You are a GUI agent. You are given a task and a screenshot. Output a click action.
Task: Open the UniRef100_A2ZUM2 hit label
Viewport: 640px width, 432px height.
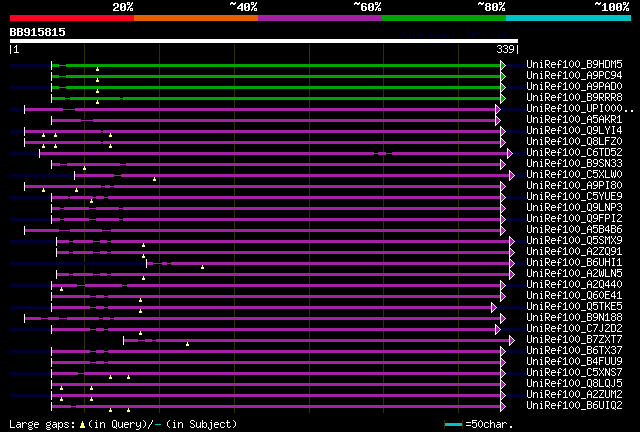(574, 395)
